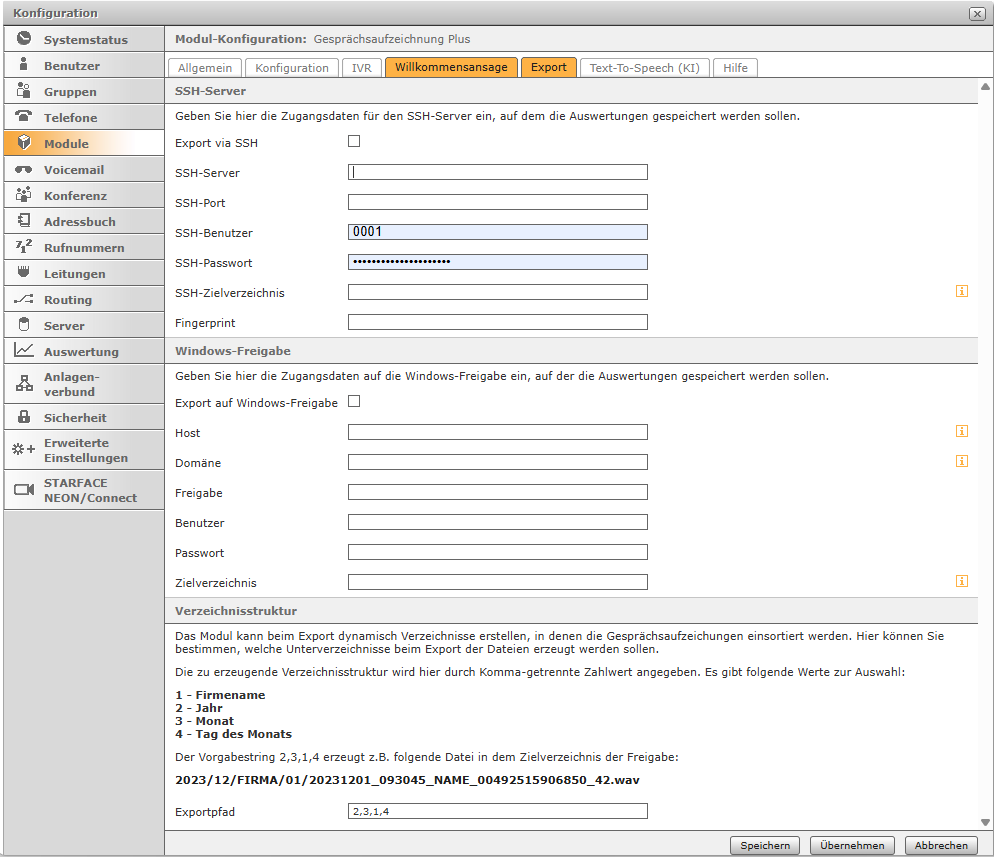Click the Adressbuch book icon

24,221
